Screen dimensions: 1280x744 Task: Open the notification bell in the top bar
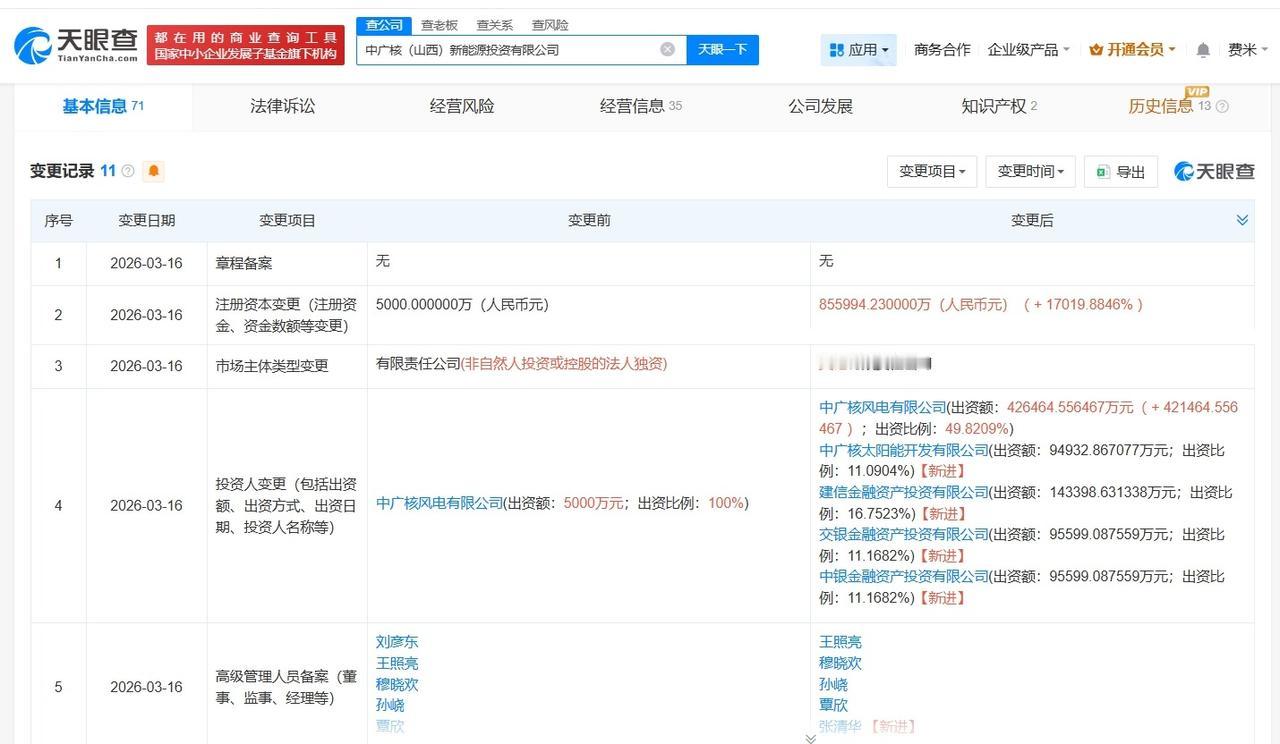click(1202, 48)
